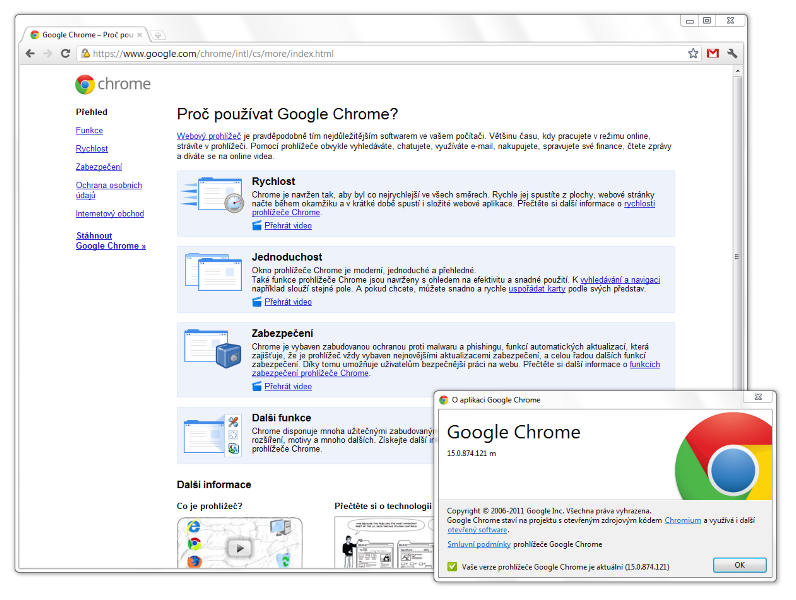Play the 'Co je prohlížeč?' video thumbnail
Screen dimensions: 796x600
[240, 543]
